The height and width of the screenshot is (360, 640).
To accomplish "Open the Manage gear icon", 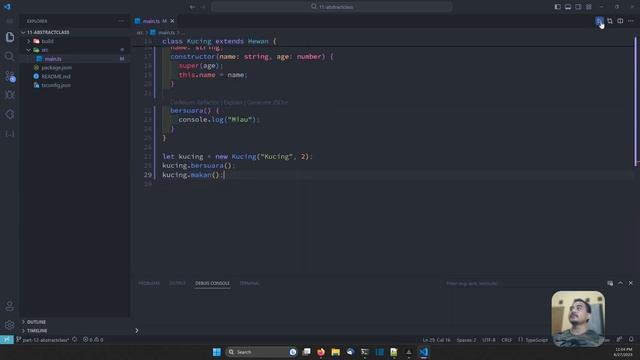I will click(x=10, y=325).
